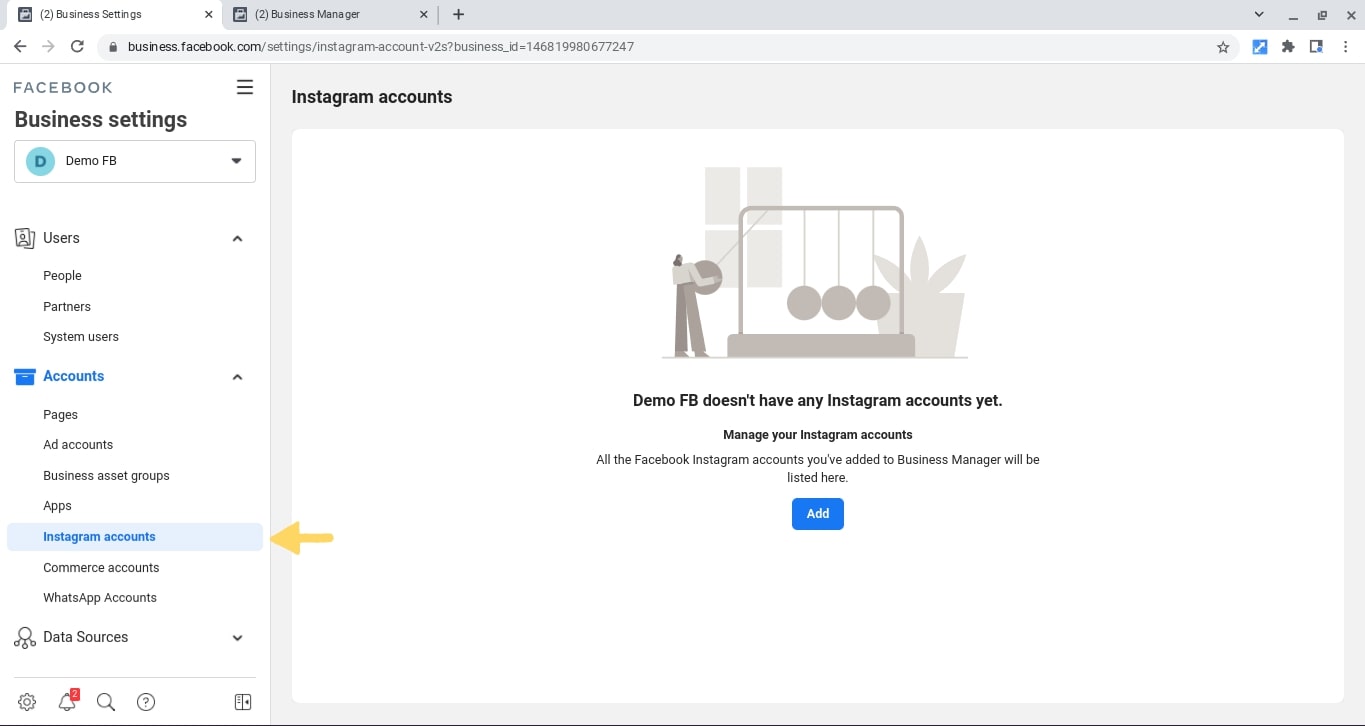This screenshot has height=726, width=1365.
Task: Open Ad accounts in sidebar
Action: (x=78, y=445)
